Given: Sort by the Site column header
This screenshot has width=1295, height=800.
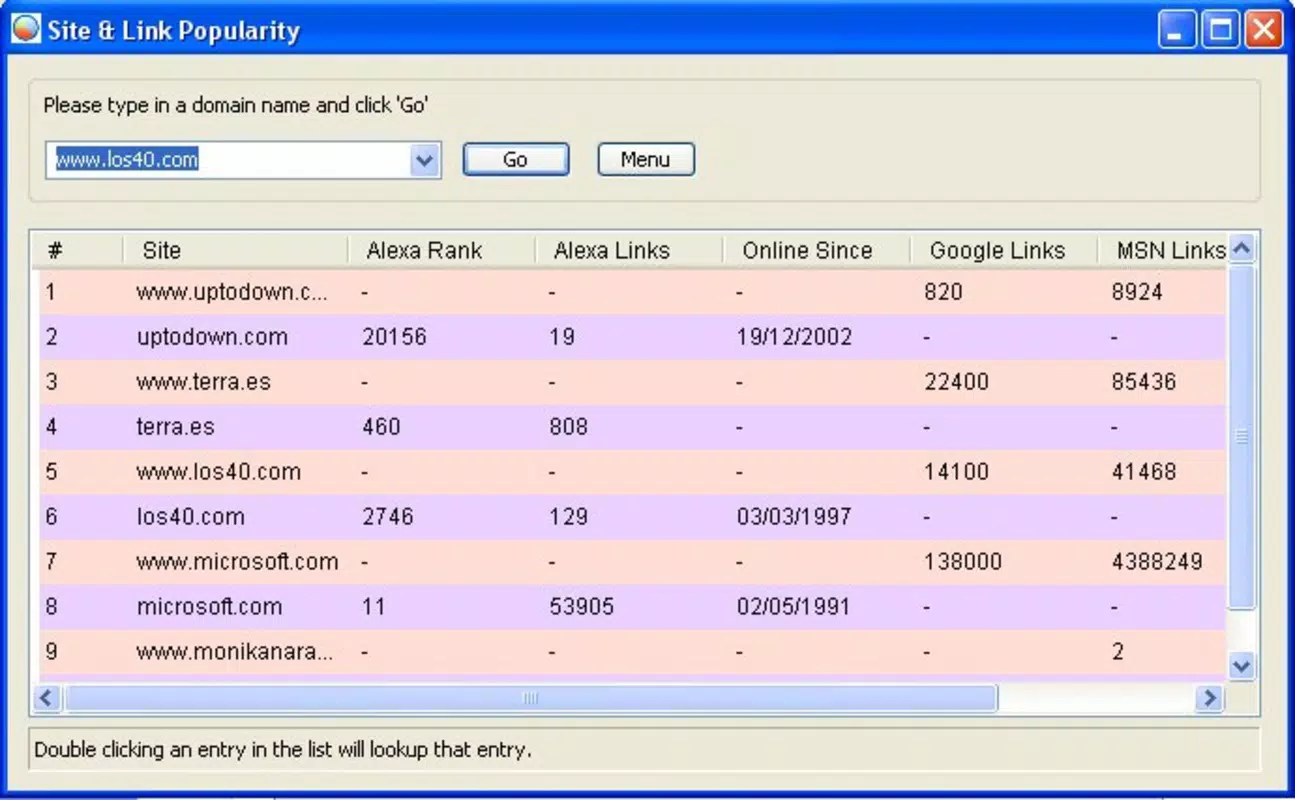Looking at the screenshot, I should click(x=235, y=250).
